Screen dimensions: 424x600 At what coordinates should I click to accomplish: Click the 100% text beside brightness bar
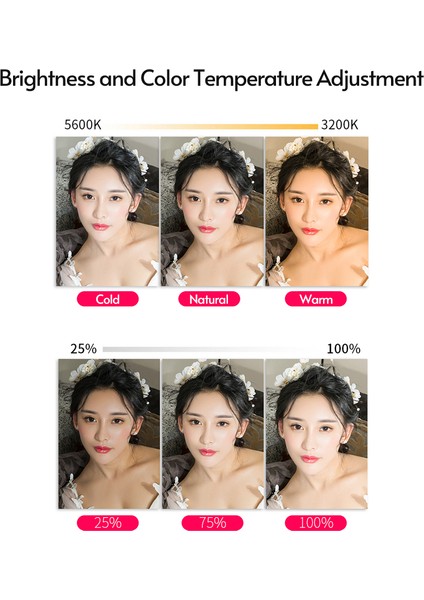coord(344,349)
